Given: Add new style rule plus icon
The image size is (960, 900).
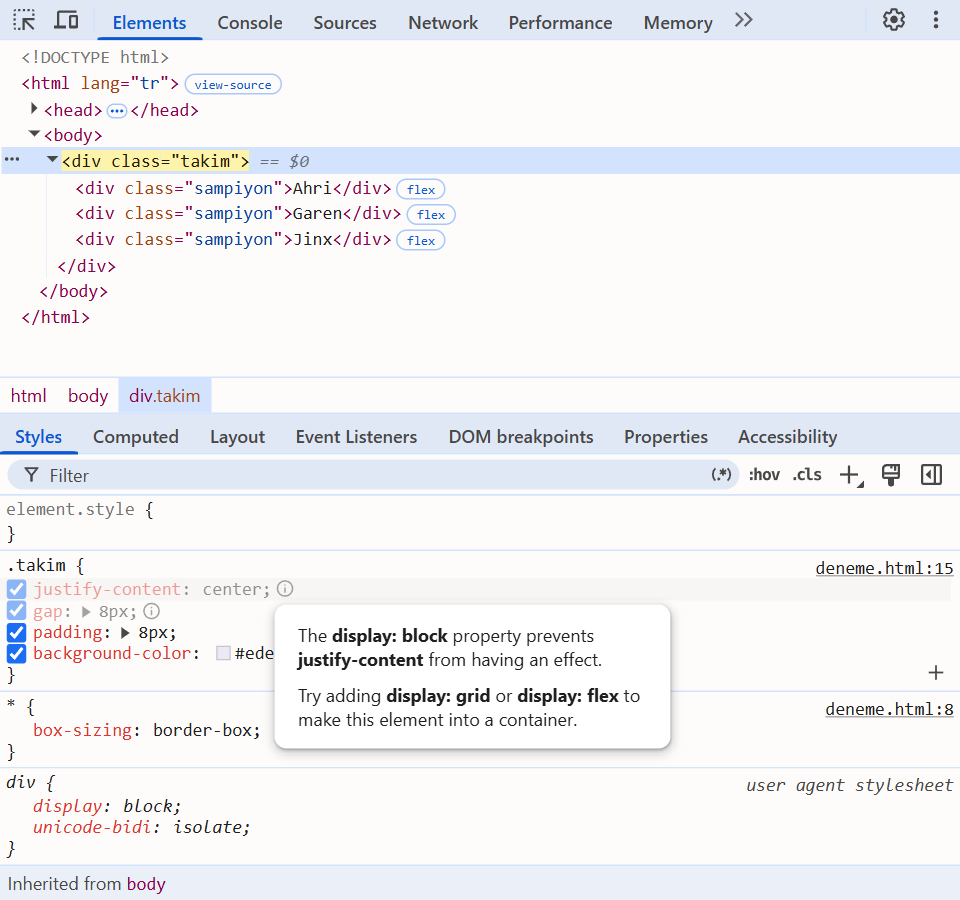Looking at the screenshot, I should 850,474.
